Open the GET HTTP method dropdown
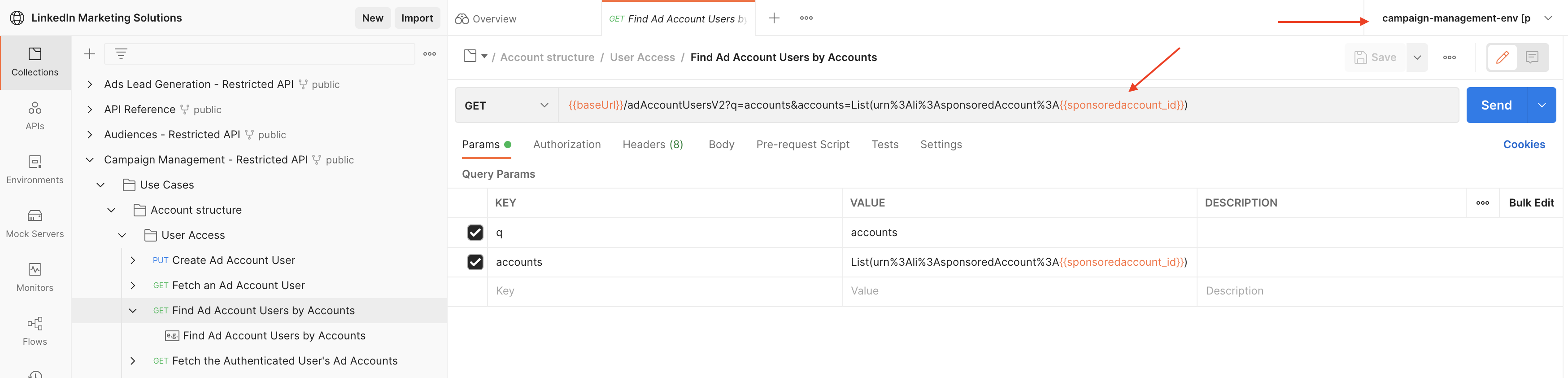The height and width of the screenshot is (378, 1568). (x=506, y=105)
